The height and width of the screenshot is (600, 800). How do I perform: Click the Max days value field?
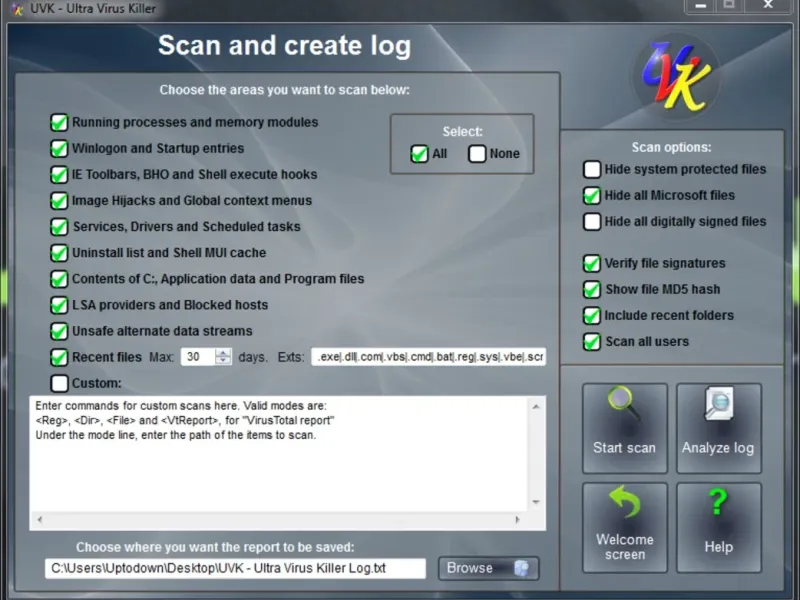[x=198, y=357]
